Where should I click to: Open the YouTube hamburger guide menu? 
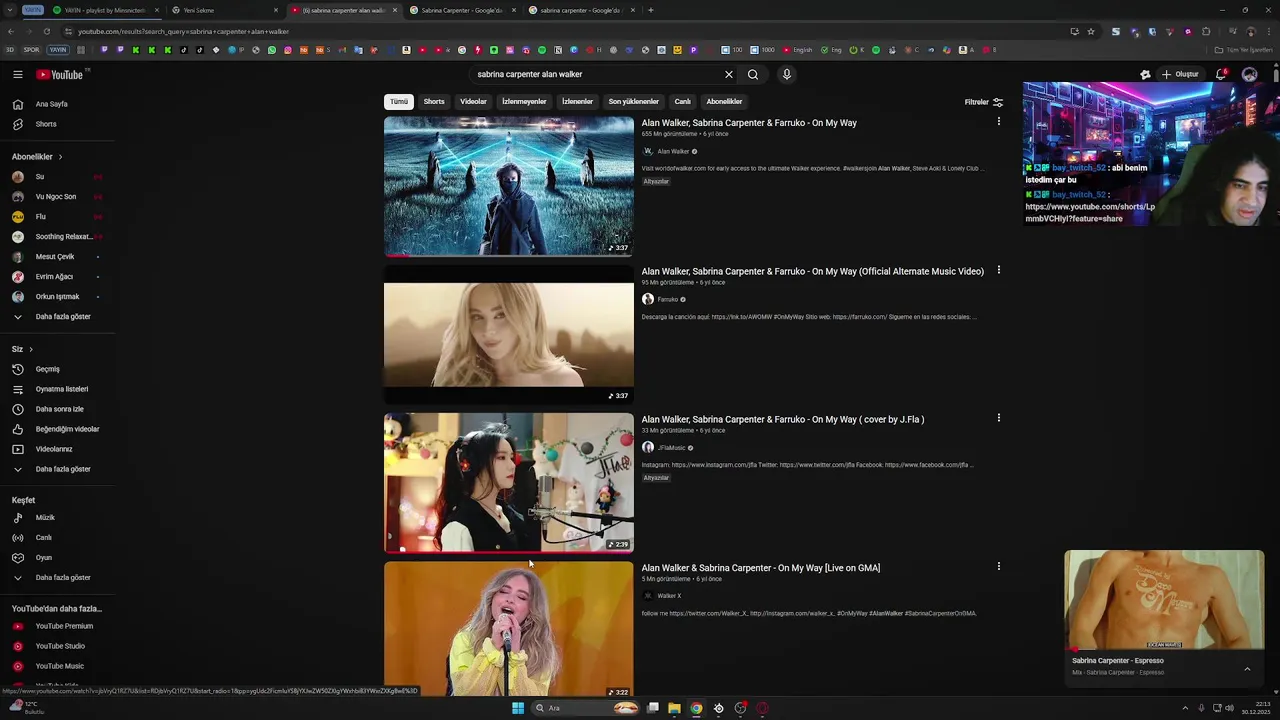(x=17, y=74)
